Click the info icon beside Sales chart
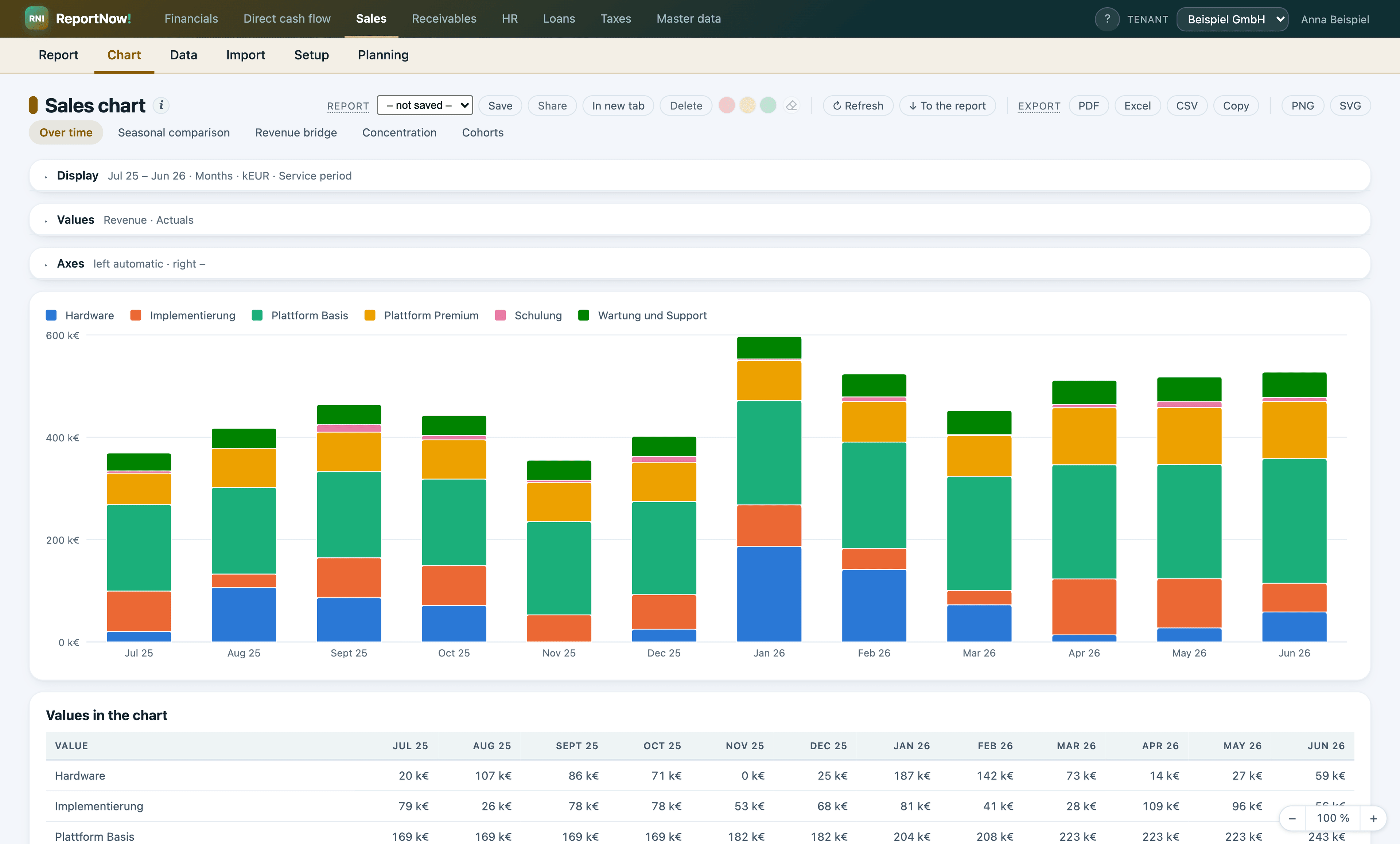Image resolution: width=1400 pixels, height=844 pixels. tap(162, 105)
